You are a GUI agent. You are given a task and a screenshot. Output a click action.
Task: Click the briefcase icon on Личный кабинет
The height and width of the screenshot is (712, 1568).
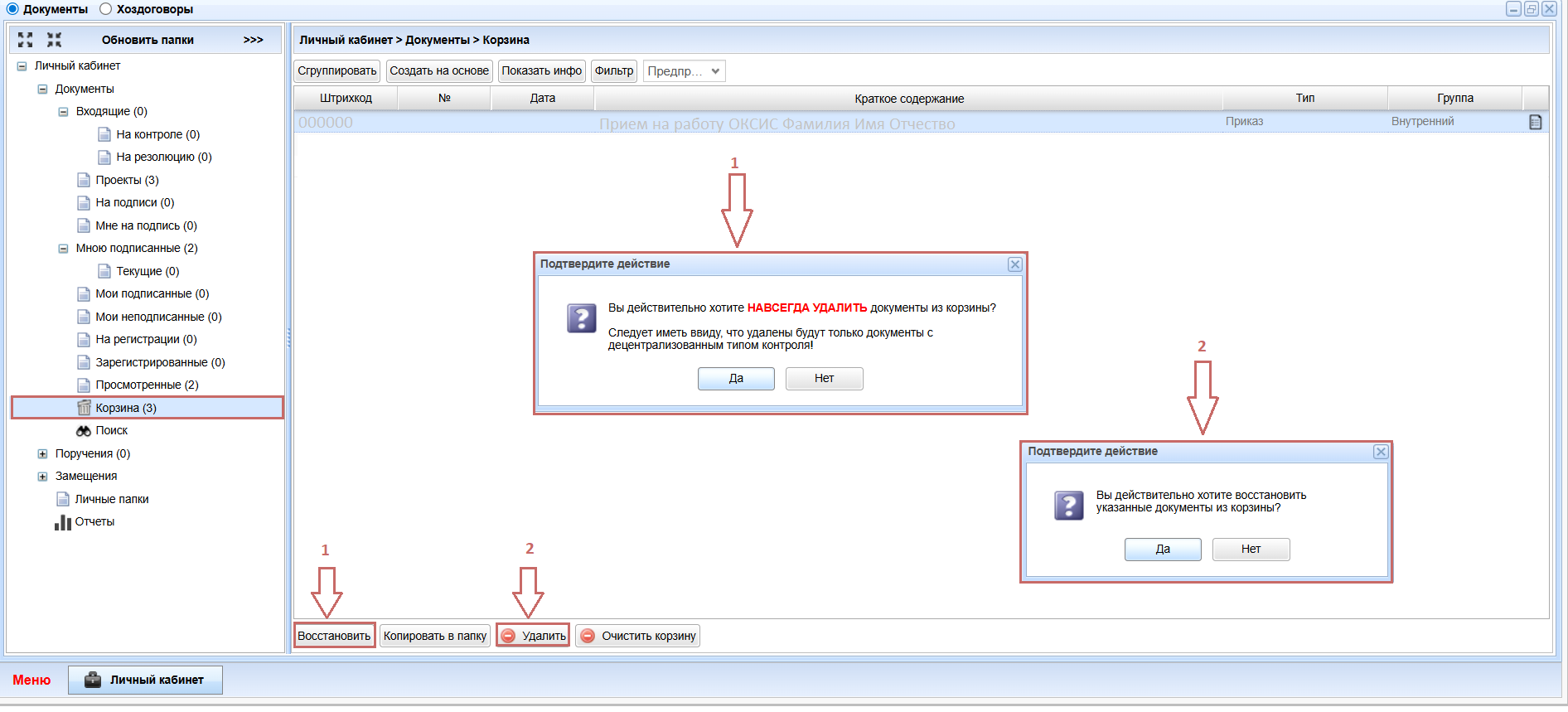94,680
